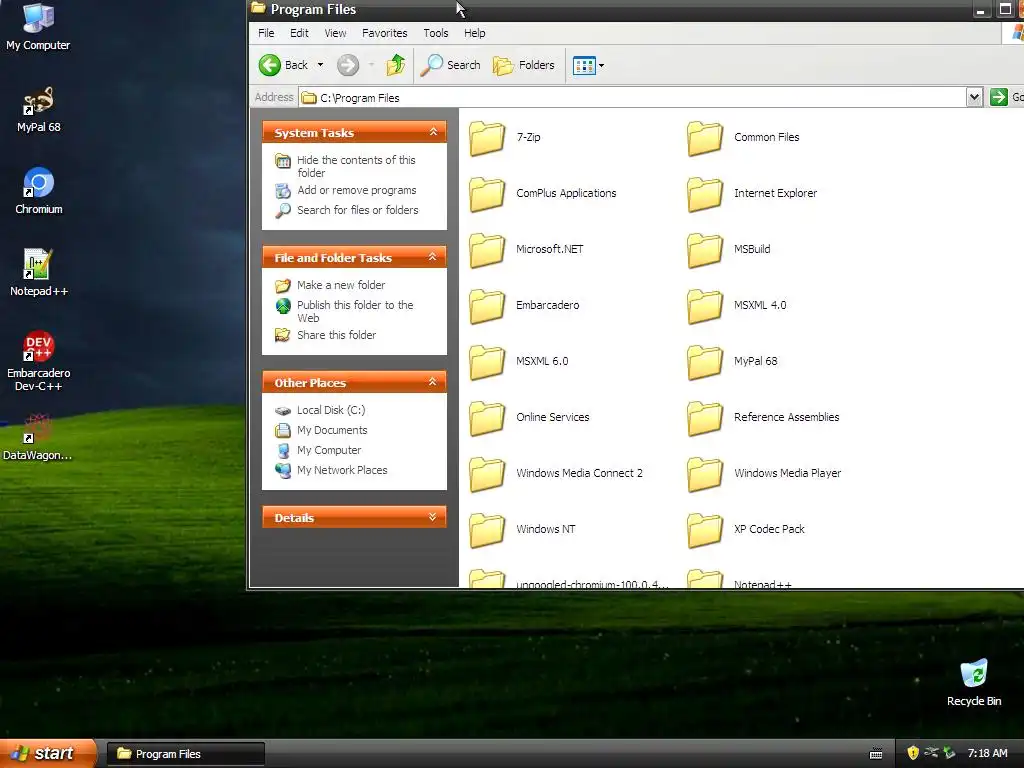The height and width of the screenshot is (768, 1024).
Task: Select the Recycle Bin icon
Action: point(974,683)
